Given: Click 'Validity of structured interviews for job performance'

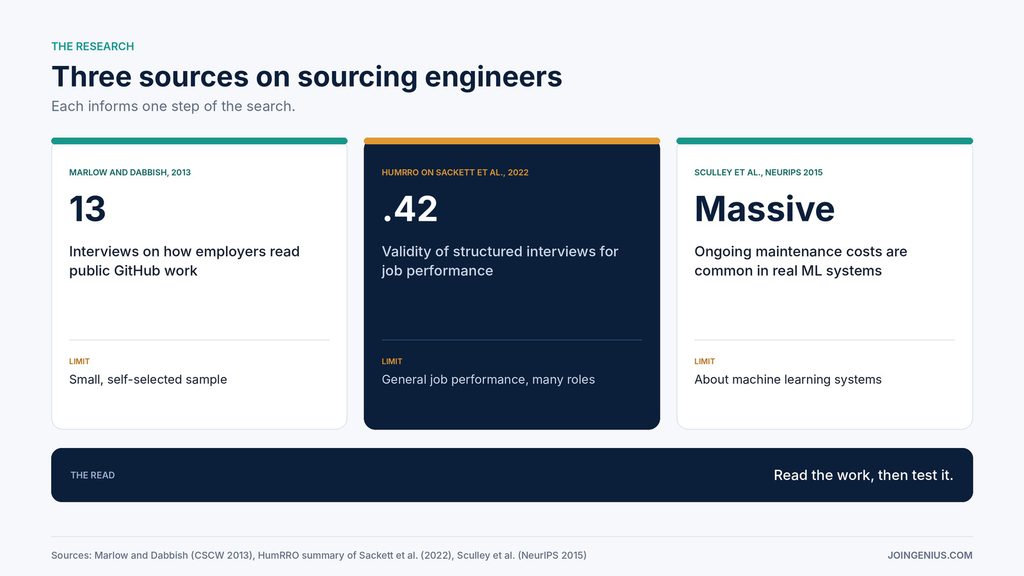Looking at the screenshot, I should click(x=500, y=261).
